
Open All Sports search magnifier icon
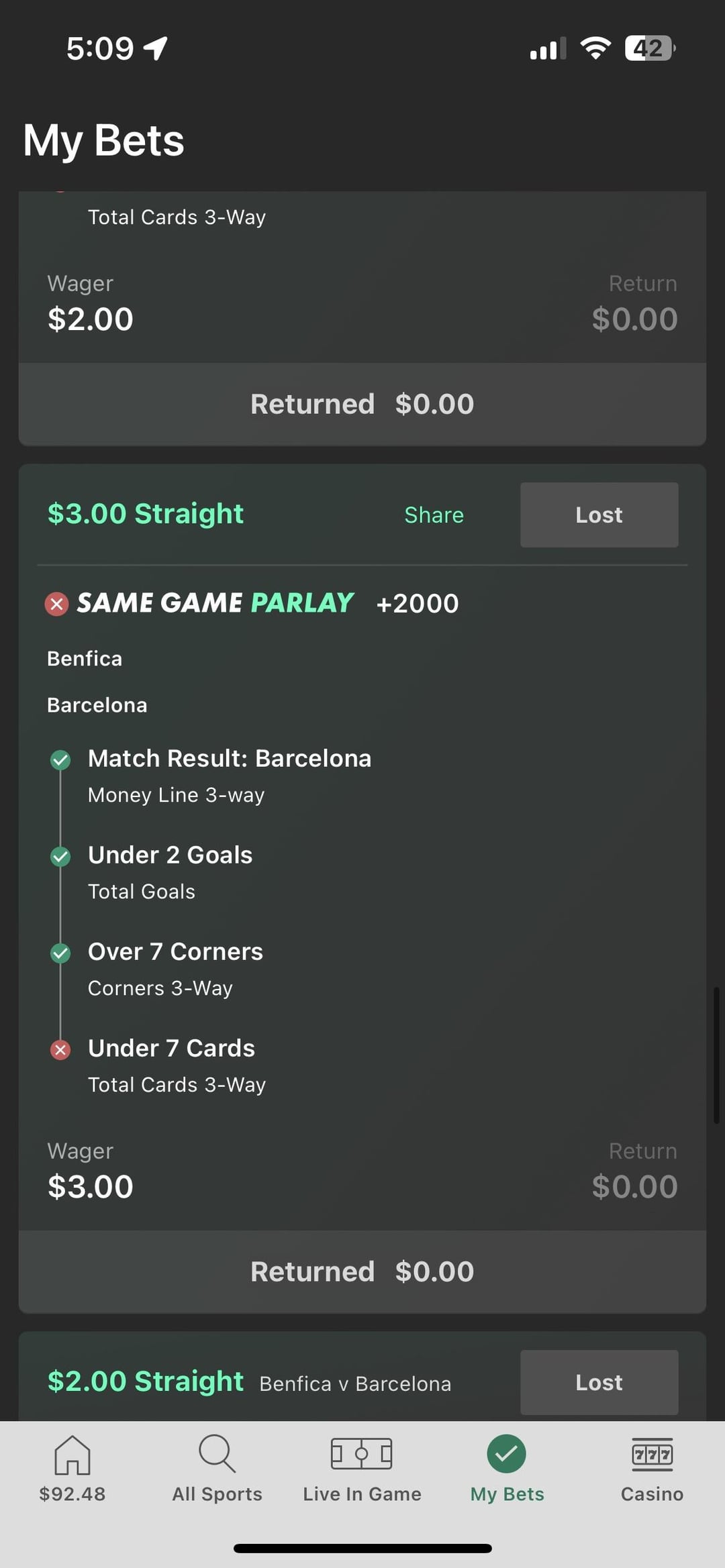pyautogui.click(x=217, y=1454)
